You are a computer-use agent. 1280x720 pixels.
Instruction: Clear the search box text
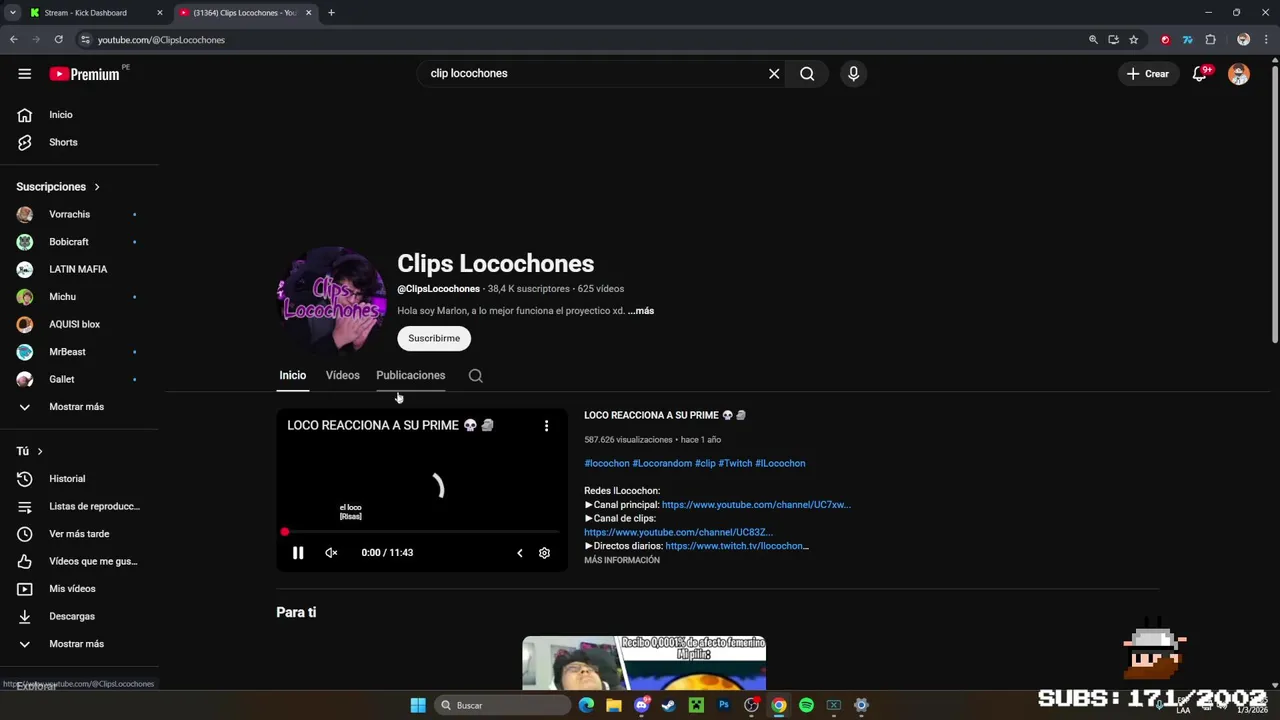click(x=774, y=73)
